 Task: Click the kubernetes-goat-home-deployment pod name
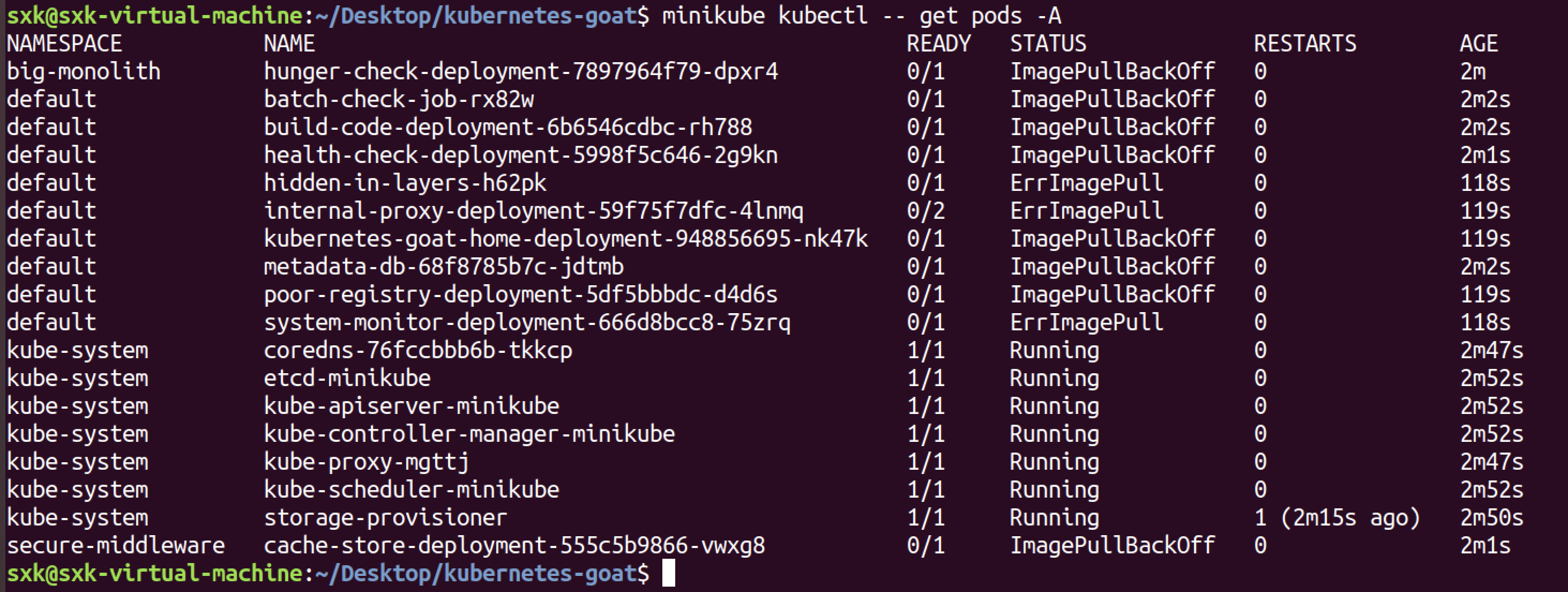tap(565, 239)
